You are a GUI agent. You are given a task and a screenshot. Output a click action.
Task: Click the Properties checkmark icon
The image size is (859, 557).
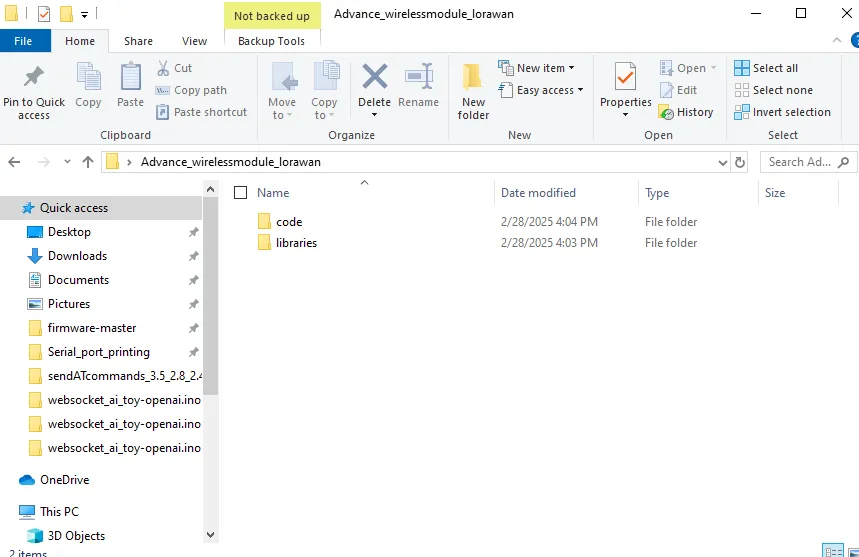625,77
